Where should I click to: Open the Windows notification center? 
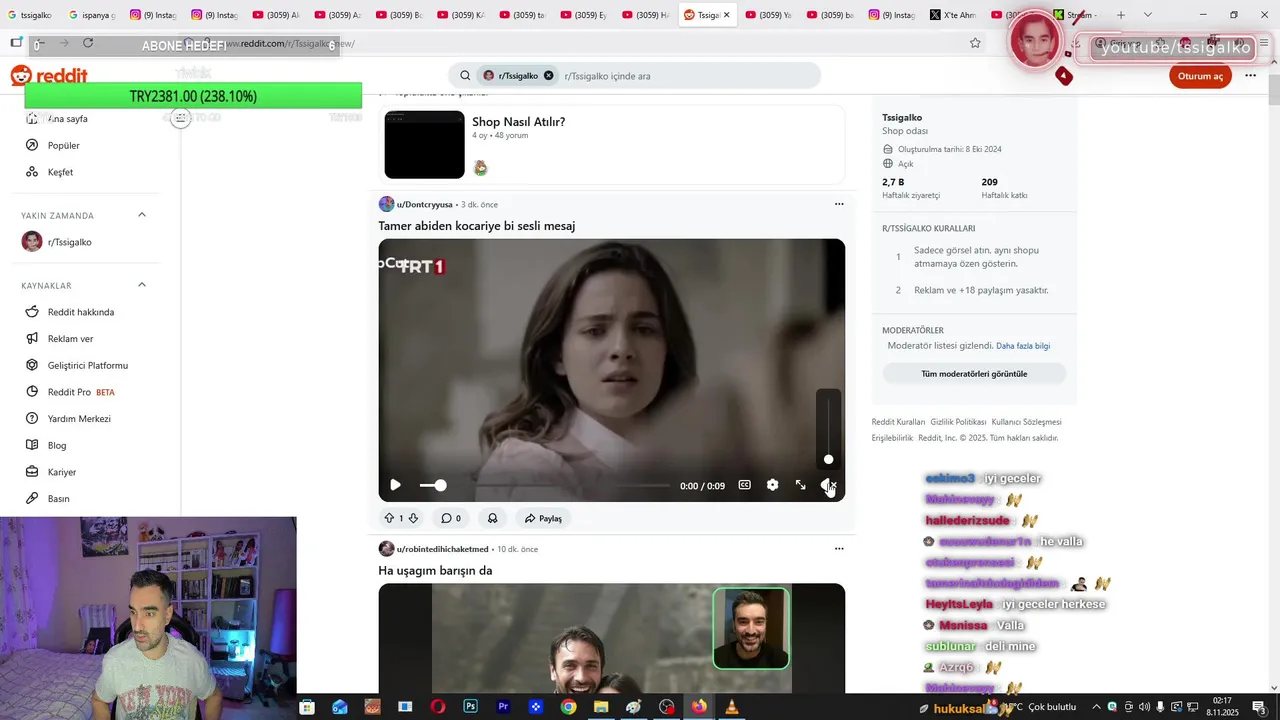[x=1260, y=707]
